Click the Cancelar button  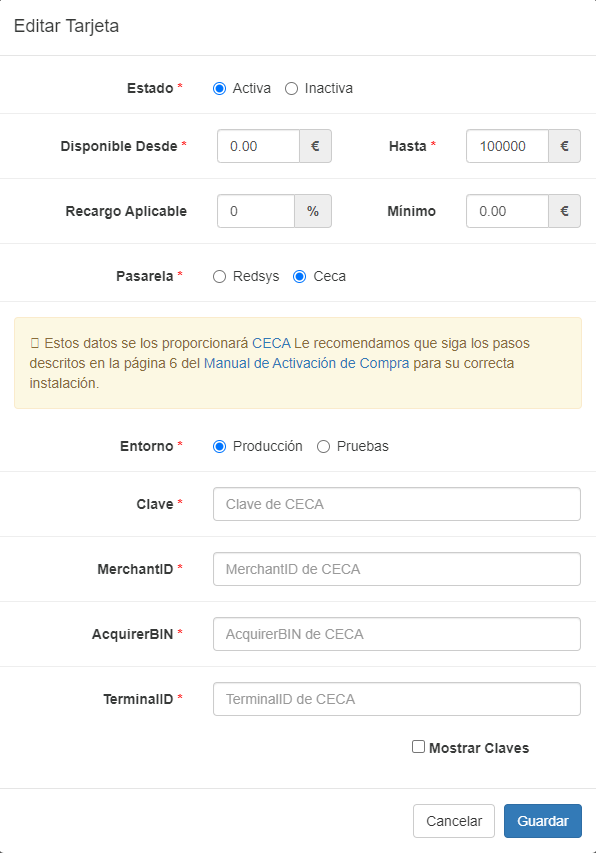tap(454, 820)
